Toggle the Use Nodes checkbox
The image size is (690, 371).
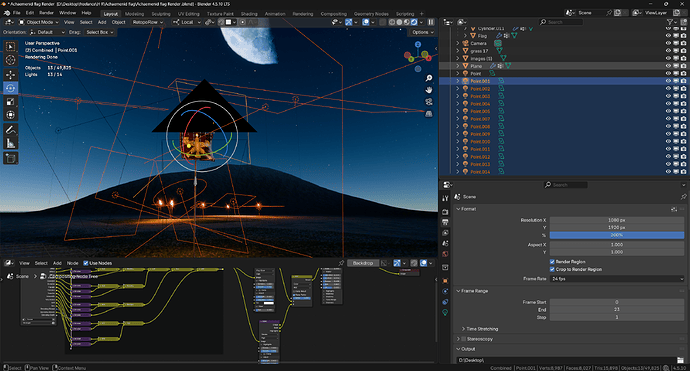(x=86, y=263)
